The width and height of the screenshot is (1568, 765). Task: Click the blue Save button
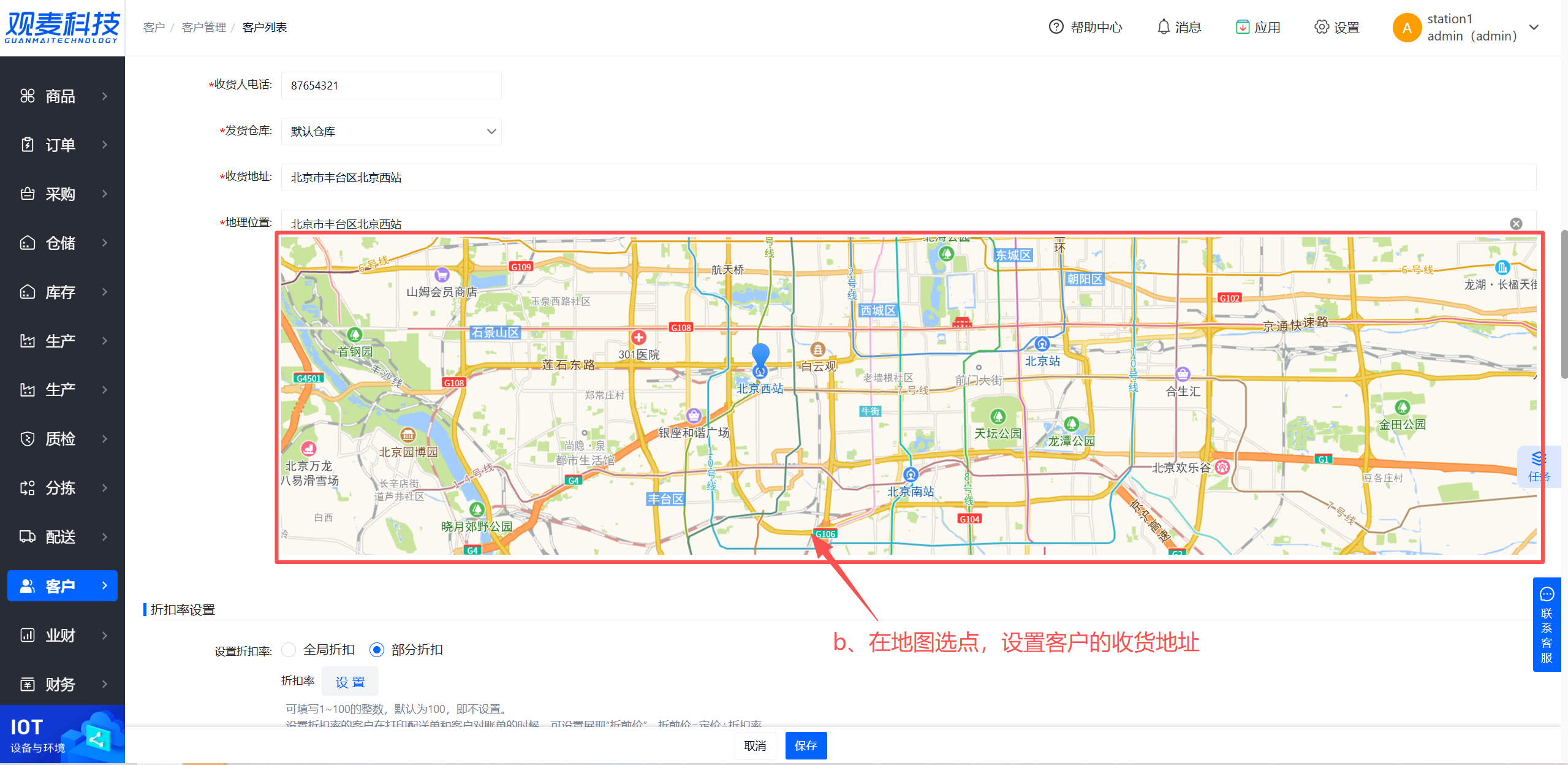[x=806, y=745]
